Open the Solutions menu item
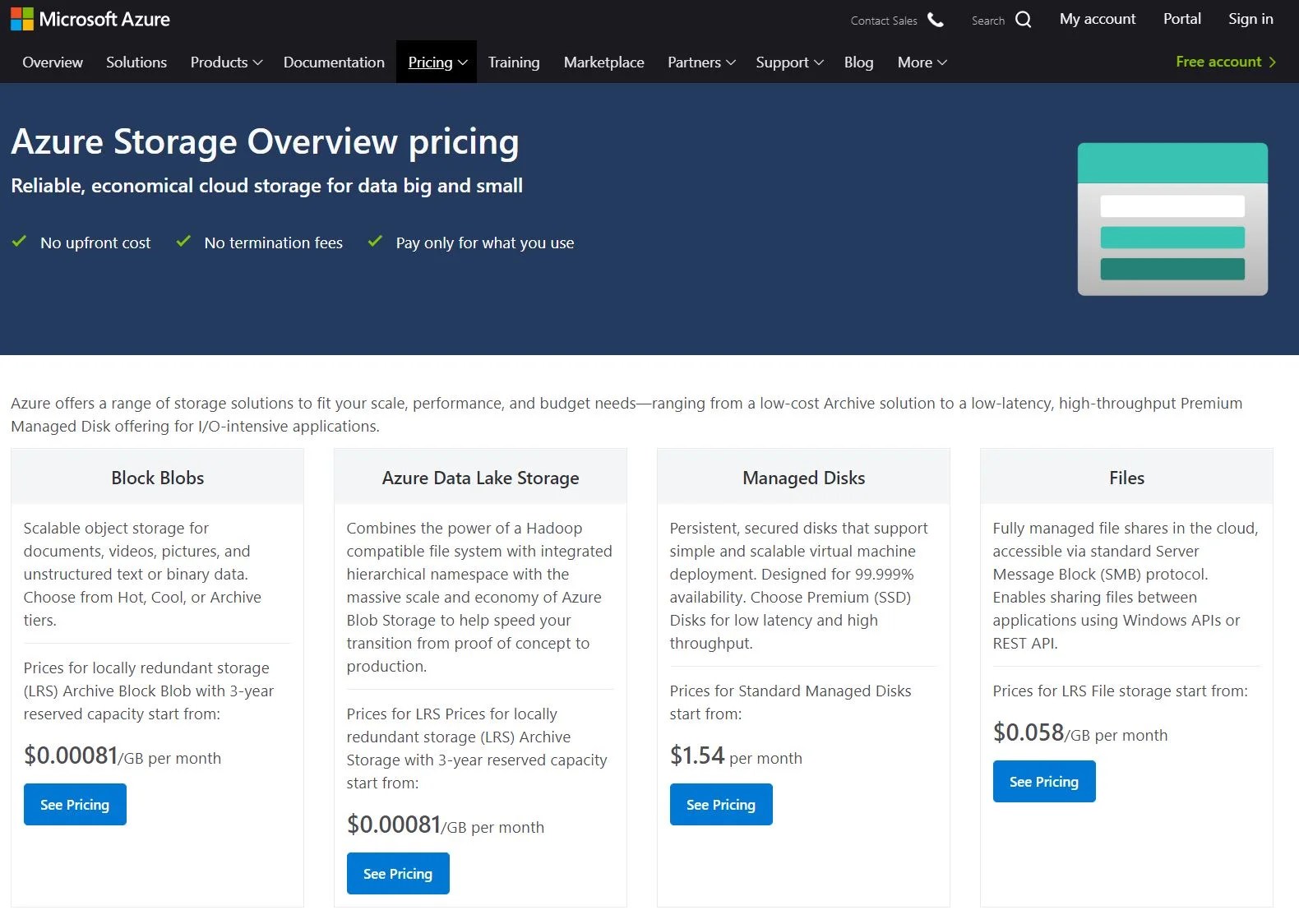The height and width of the screenshot is (924, 1299). pyautogui.click(x=136, y=62)
